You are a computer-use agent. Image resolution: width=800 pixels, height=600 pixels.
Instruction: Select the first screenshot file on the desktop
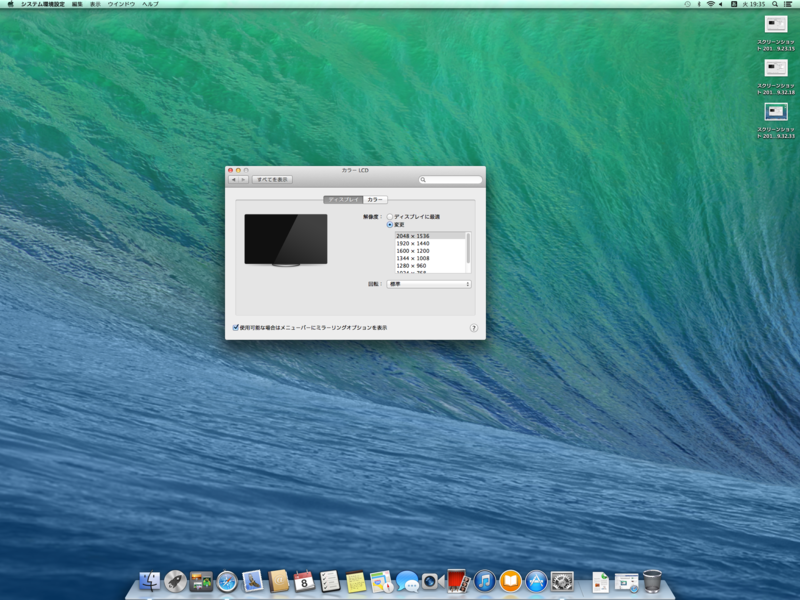[776, 34]
